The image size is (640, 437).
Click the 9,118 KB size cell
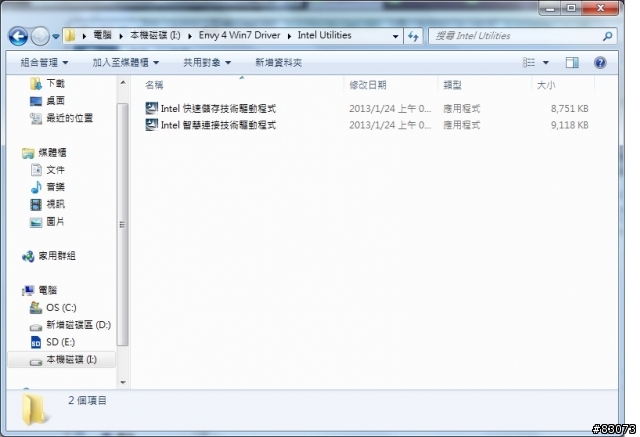[x=569, y=125]
